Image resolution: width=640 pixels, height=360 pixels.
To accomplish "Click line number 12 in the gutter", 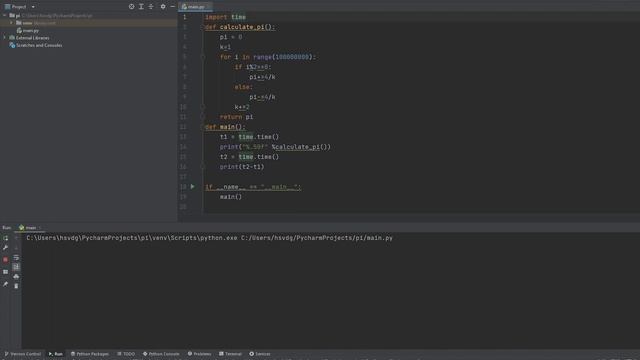I will [183, 127].
